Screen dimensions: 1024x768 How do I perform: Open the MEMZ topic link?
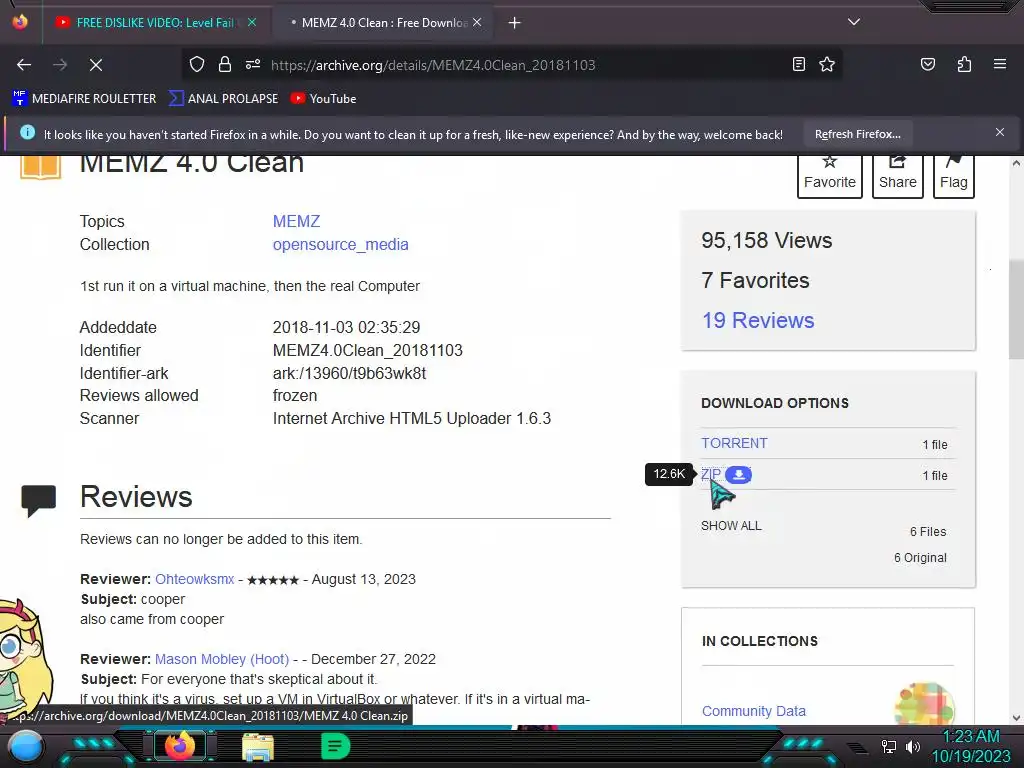point(296,221)
